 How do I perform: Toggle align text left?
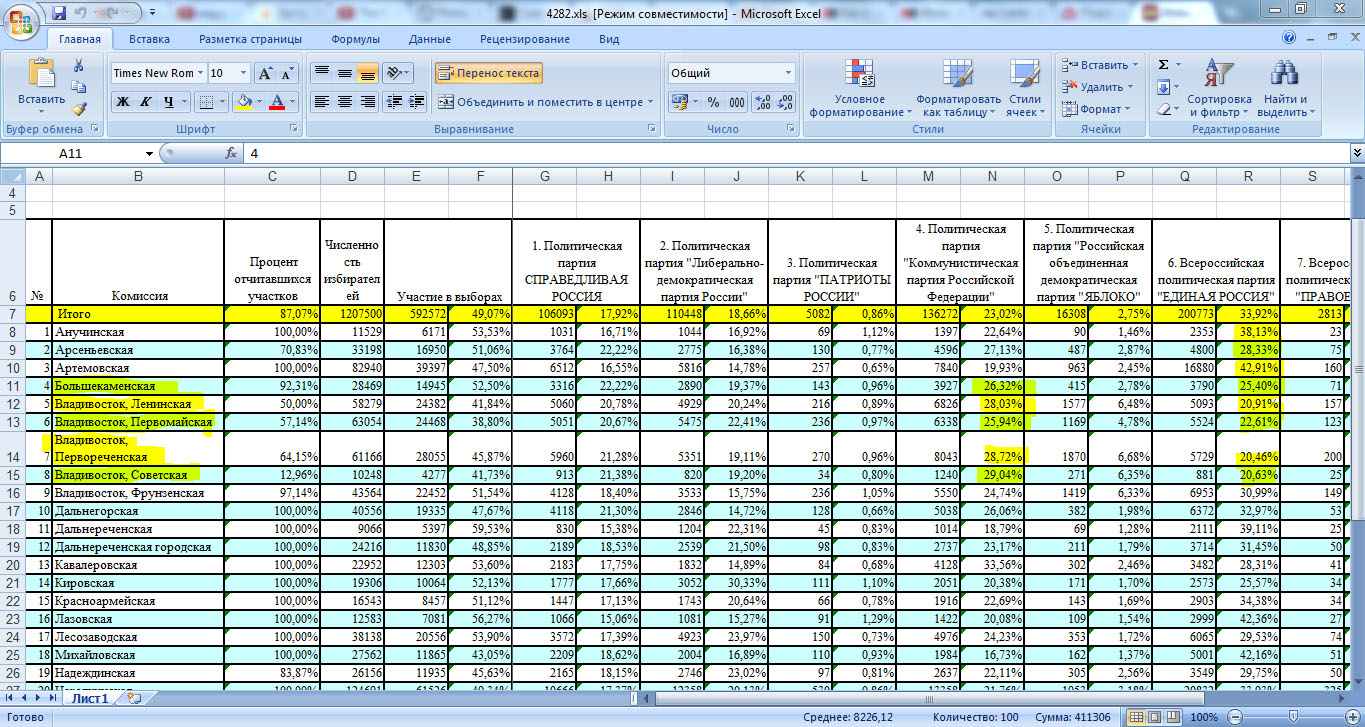click(321, 102)
